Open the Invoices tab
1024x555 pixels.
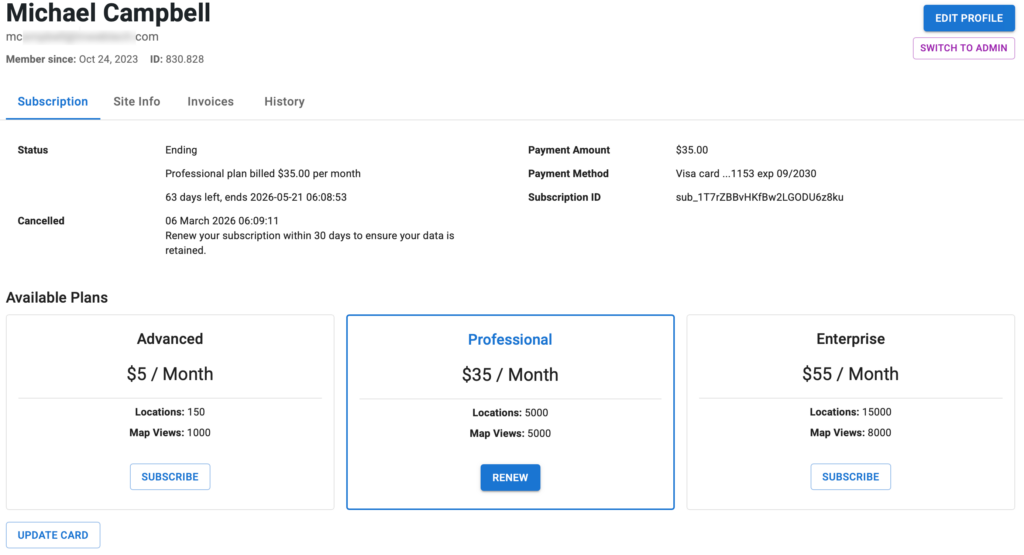(x=210, y=102)
